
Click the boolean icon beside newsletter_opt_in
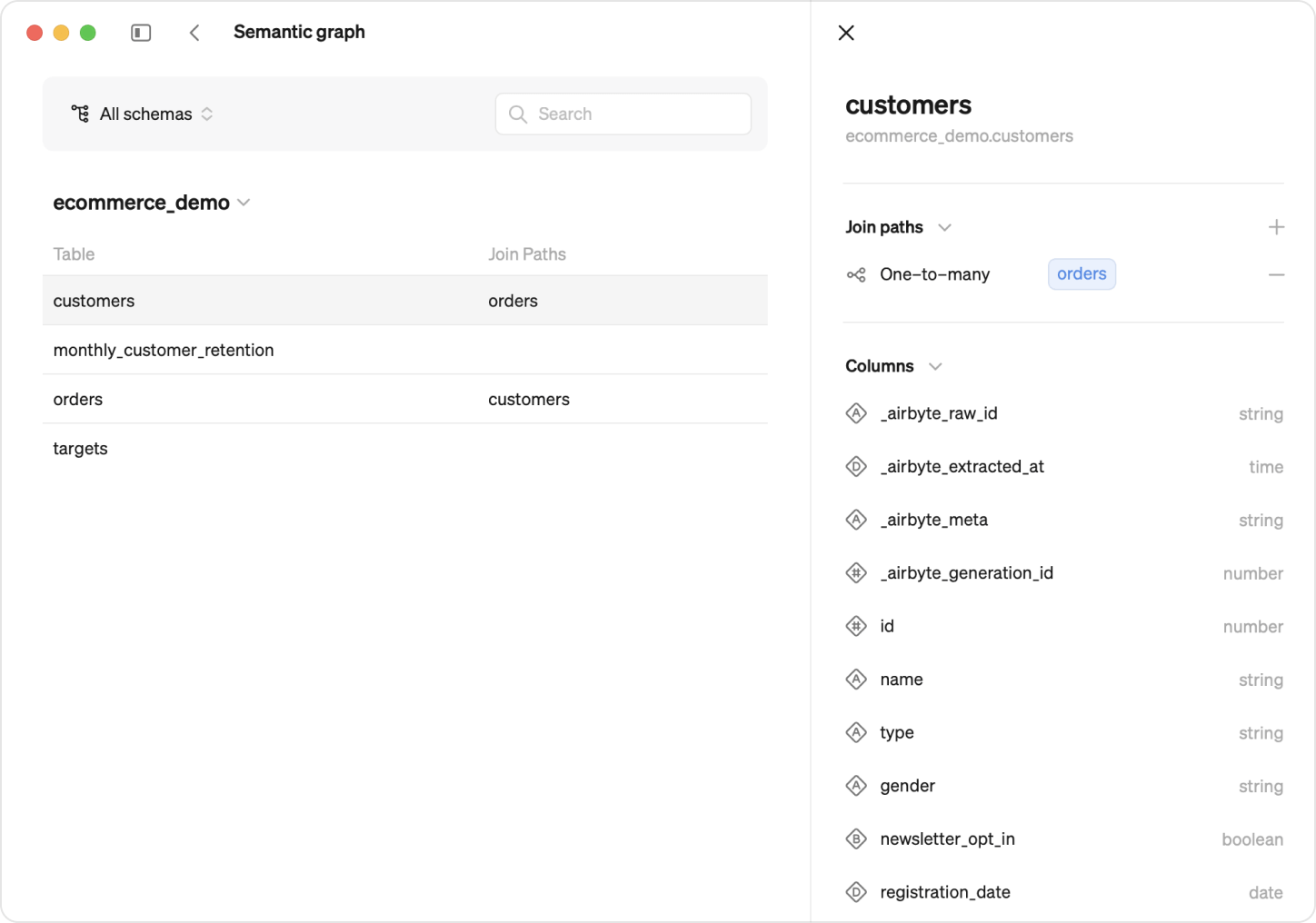[856, 839]
